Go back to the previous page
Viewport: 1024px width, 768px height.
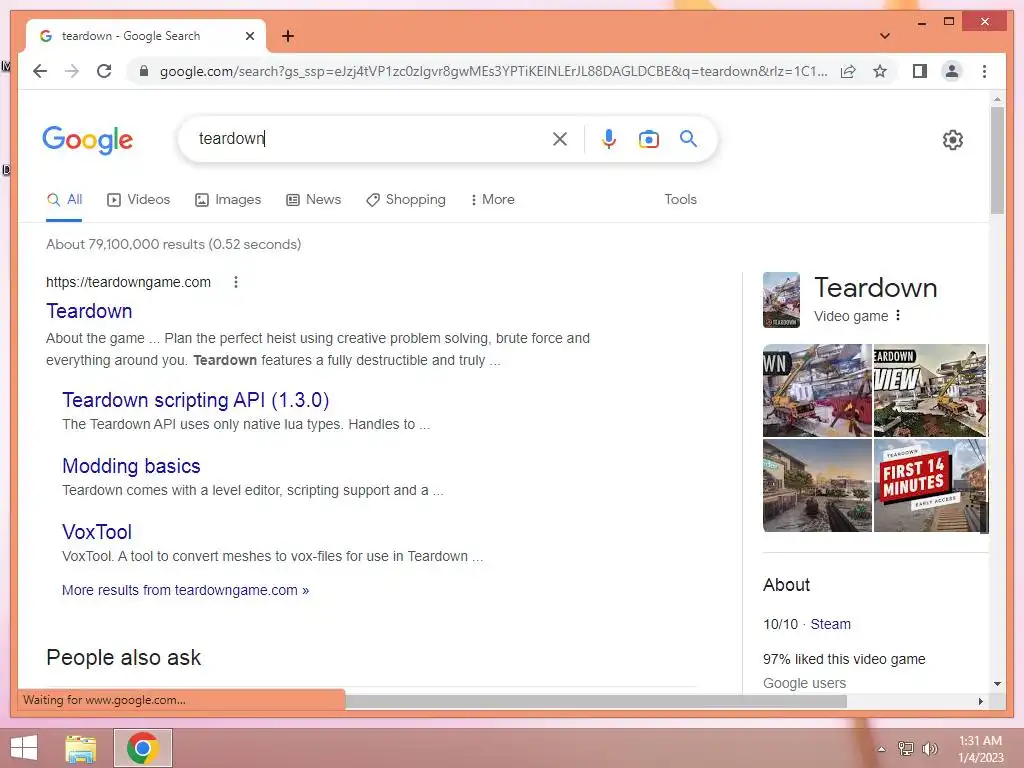pos(40,71)
